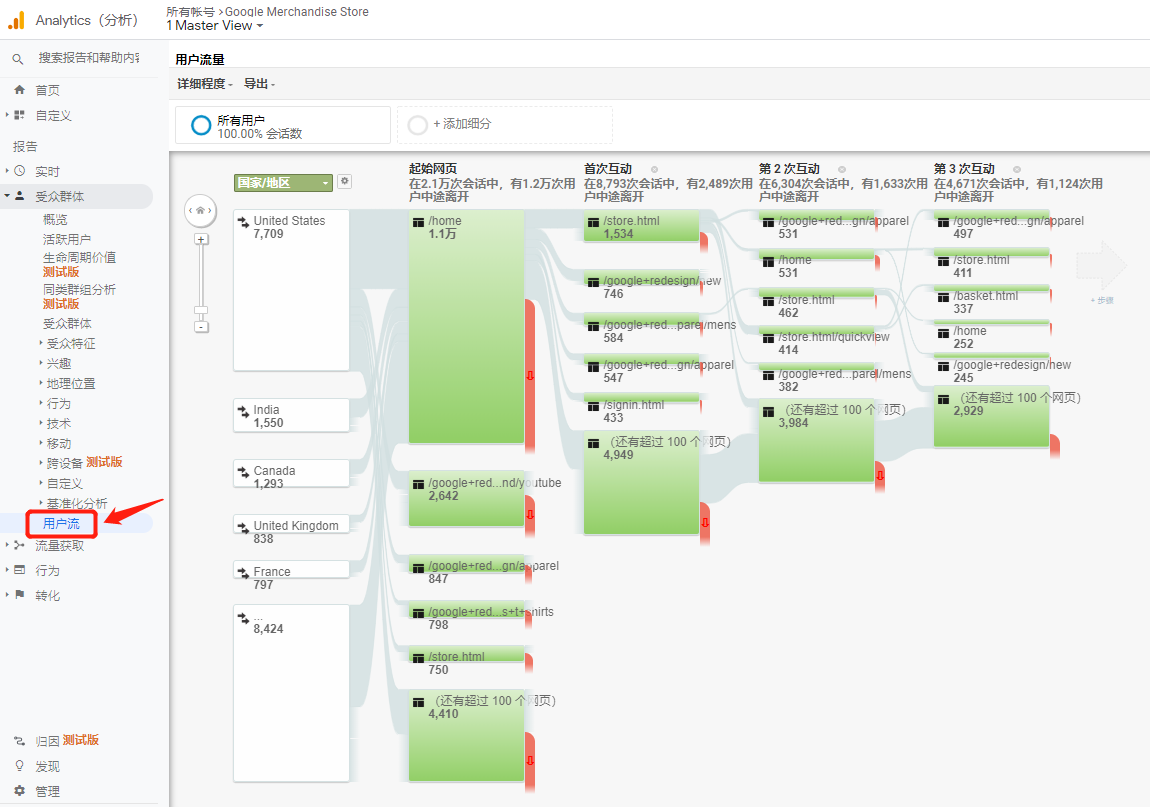Click the zoom slider handle
1150x807 pixels.
tap(201, 310)
